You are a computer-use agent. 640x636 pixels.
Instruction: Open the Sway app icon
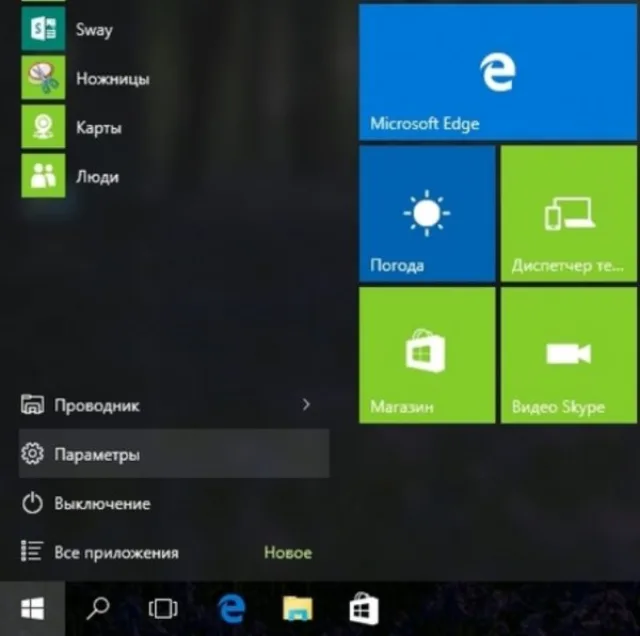tap(43, 29)
